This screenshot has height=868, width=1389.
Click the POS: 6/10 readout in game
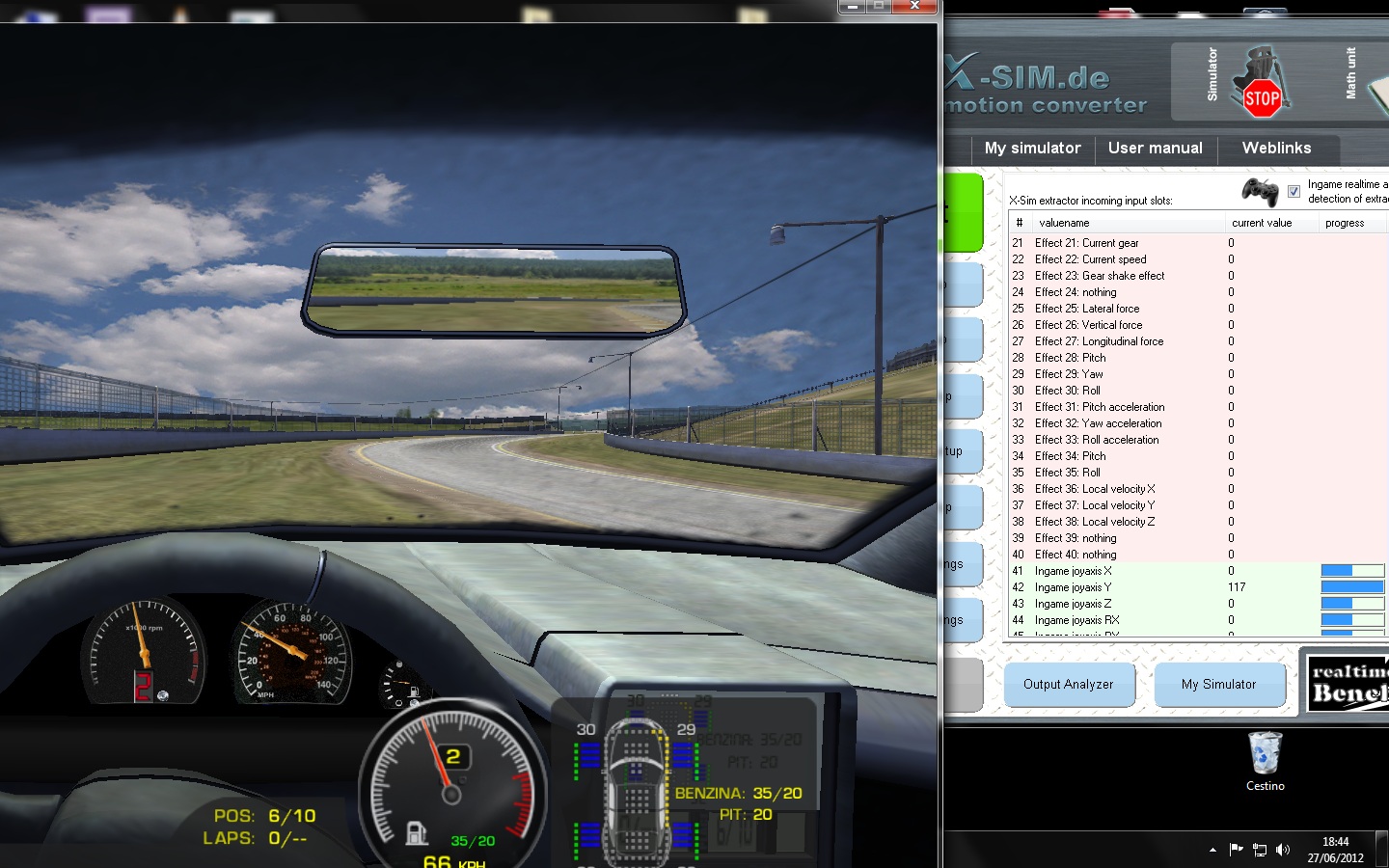point(264,816)
